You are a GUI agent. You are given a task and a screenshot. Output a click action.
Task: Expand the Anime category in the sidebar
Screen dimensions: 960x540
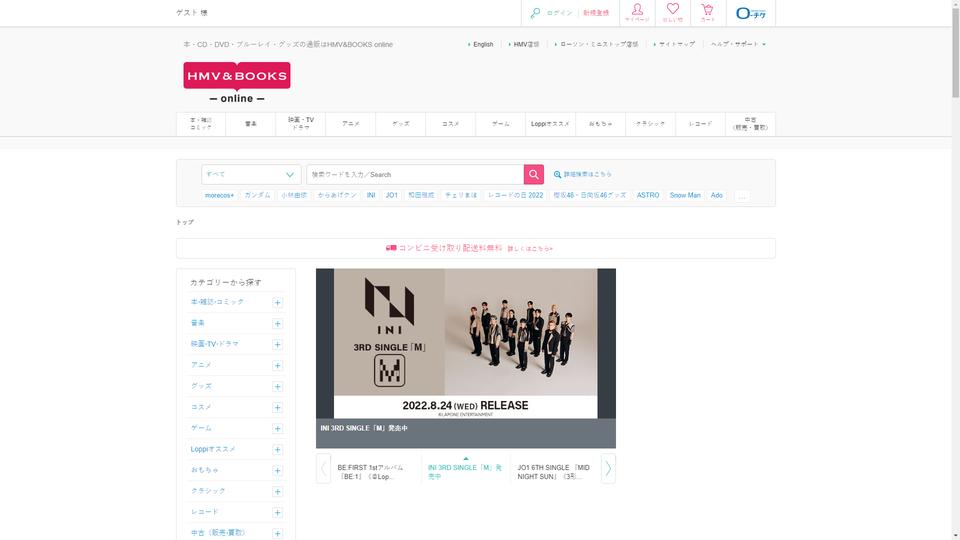coord(277,366)
